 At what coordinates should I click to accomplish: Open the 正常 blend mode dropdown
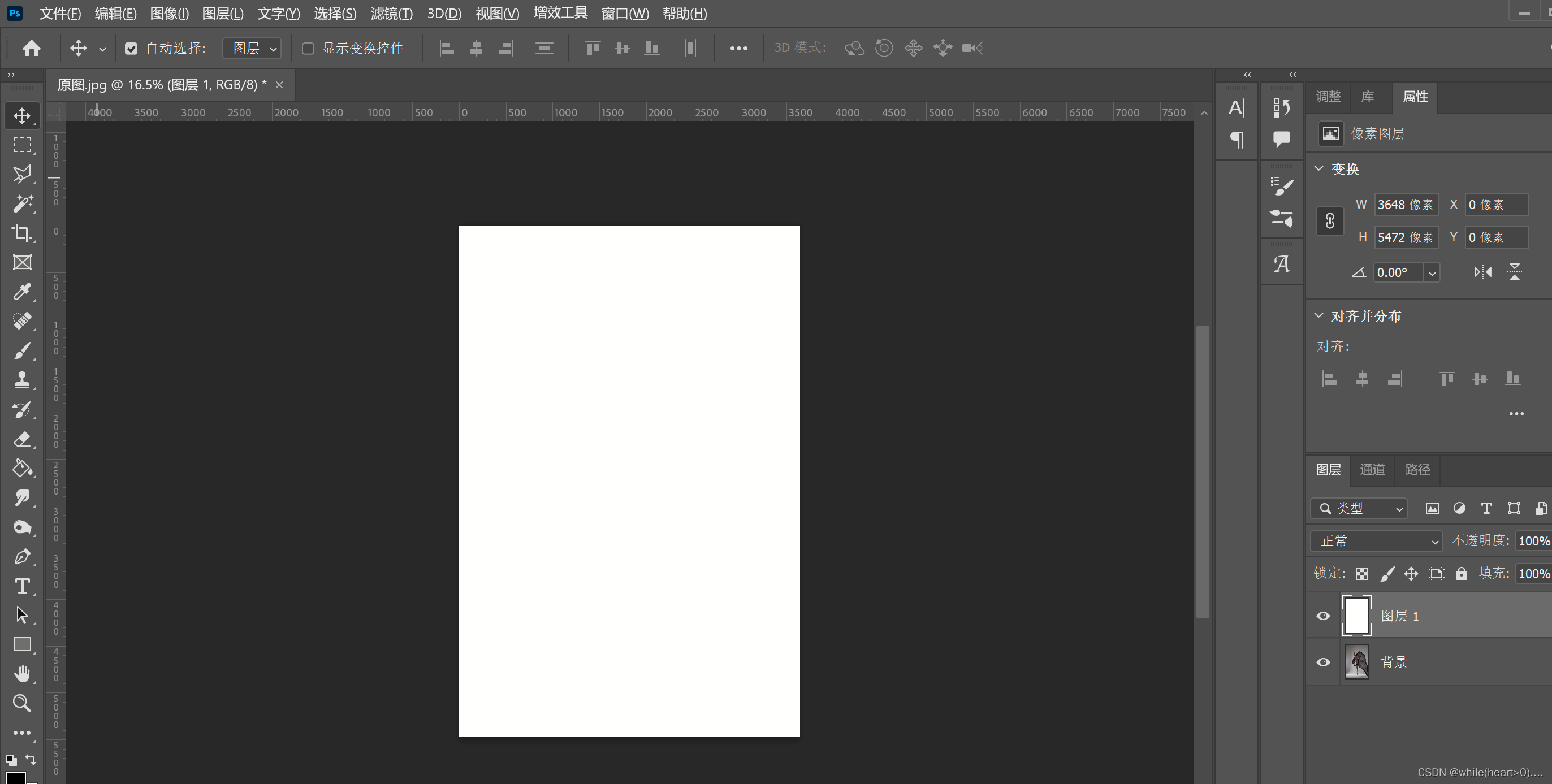point(1376,542)
